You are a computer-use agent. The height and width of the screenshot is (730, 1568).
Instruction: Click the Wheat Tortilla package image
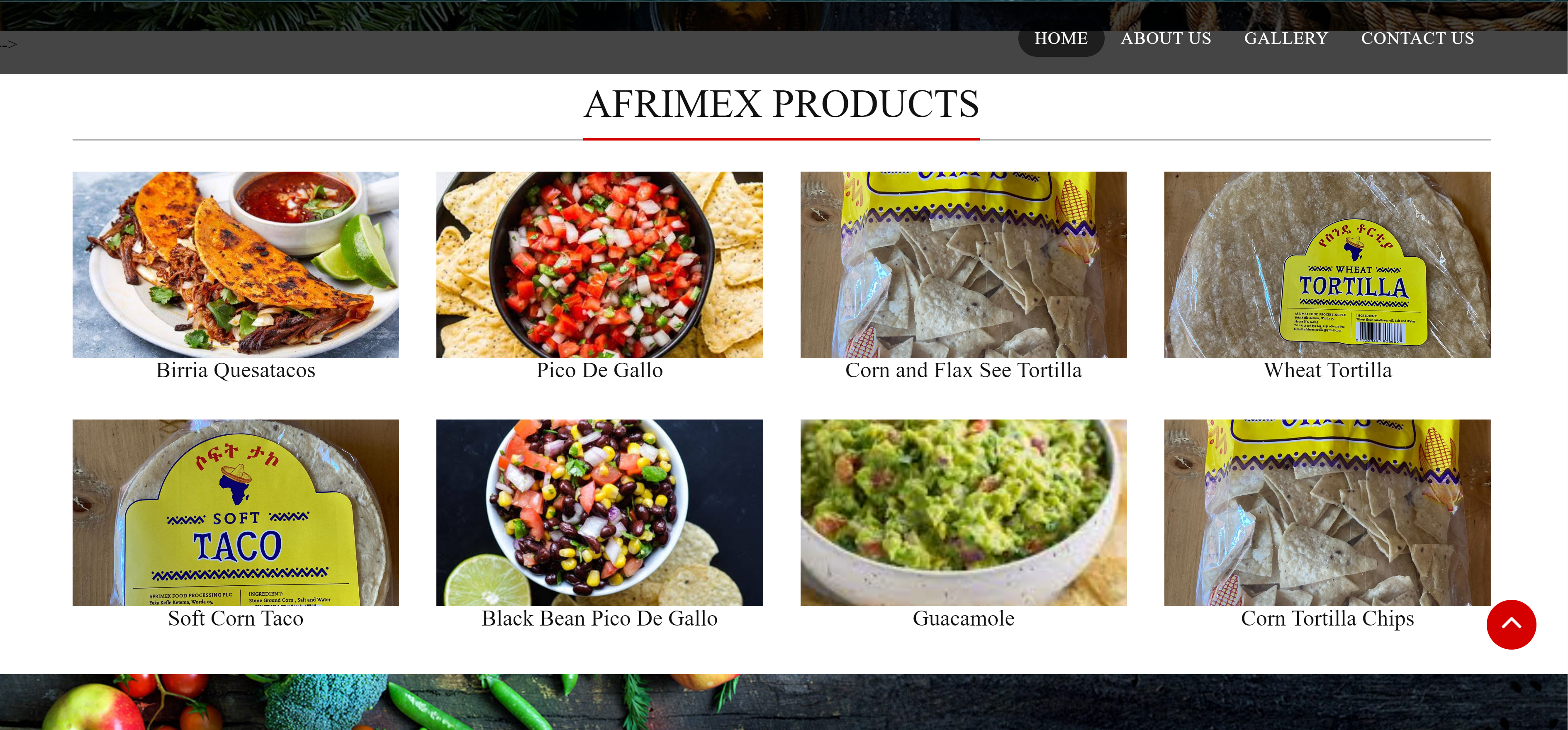[x=1327, y=264]
